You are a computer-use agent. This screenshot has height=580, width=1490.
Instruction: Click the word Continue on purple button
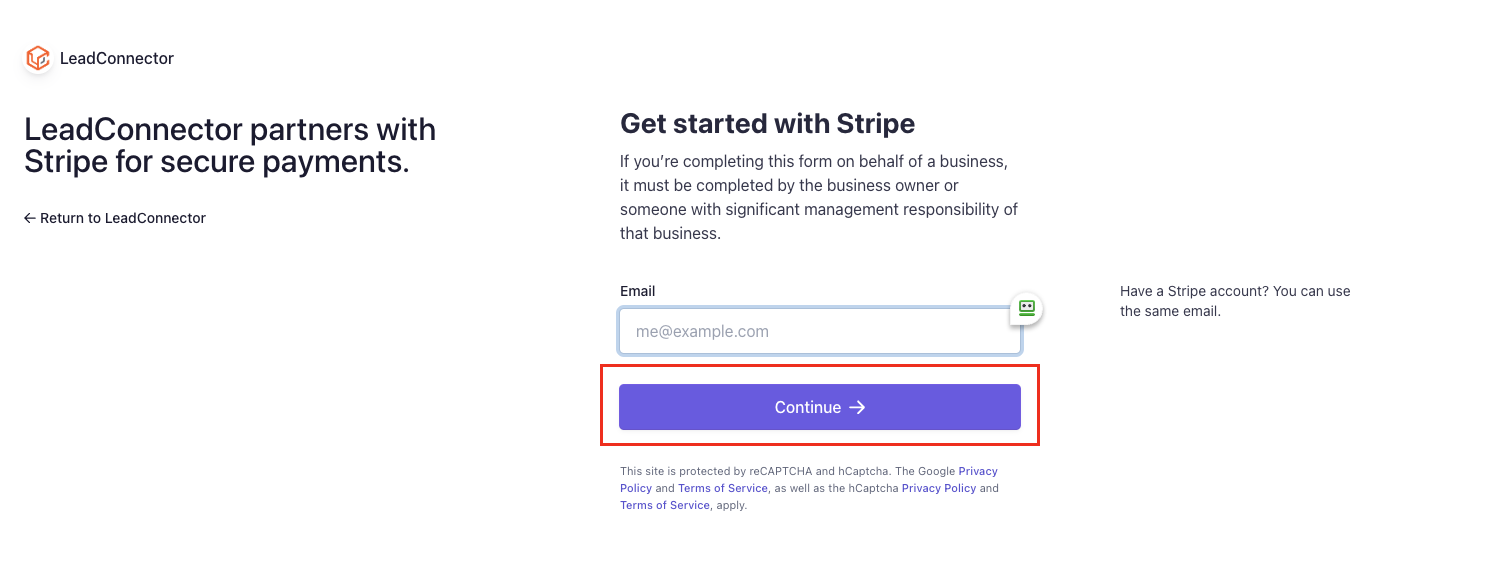pos(807,407)
